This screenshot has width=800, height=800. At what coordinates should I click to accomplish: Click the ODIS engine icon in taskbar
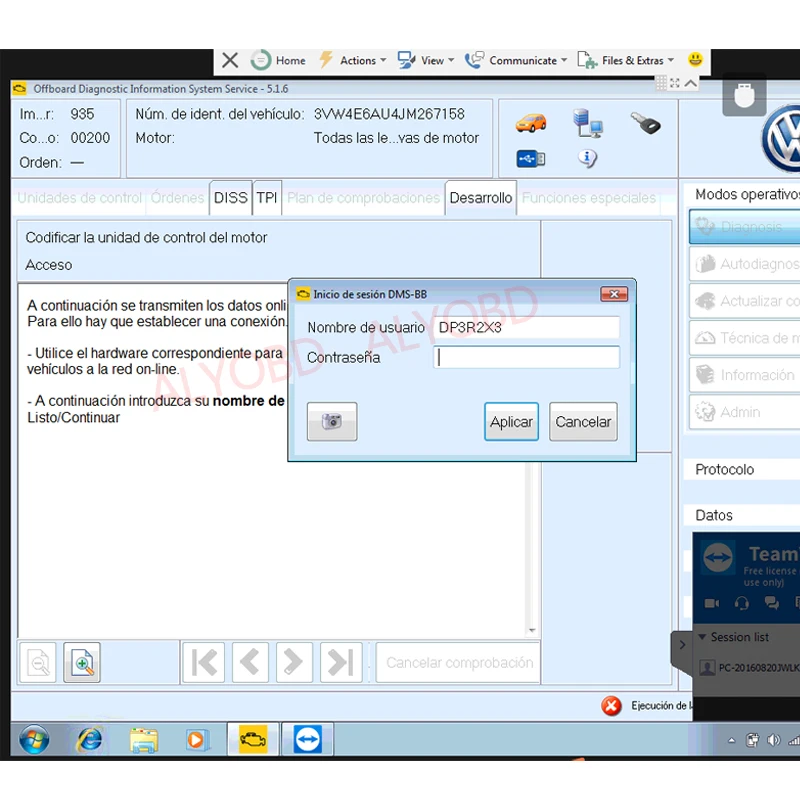tap(253, 739)
